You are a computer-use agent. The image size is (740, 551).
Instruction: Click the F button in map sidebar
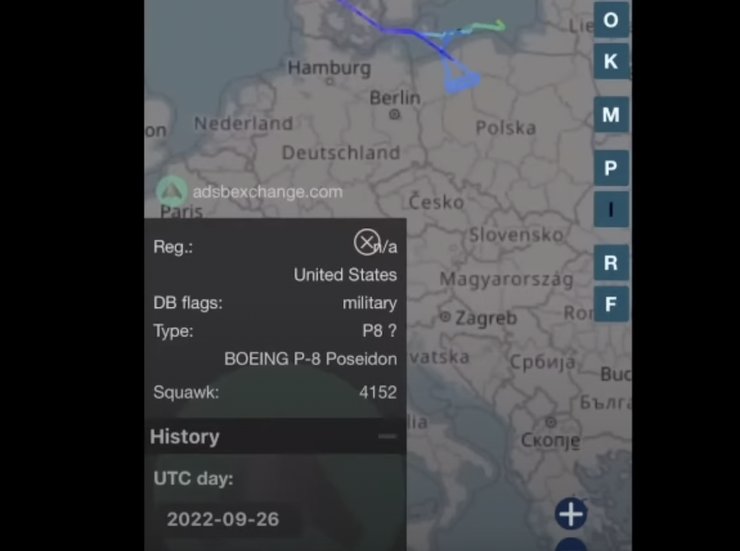click(611, 304)
